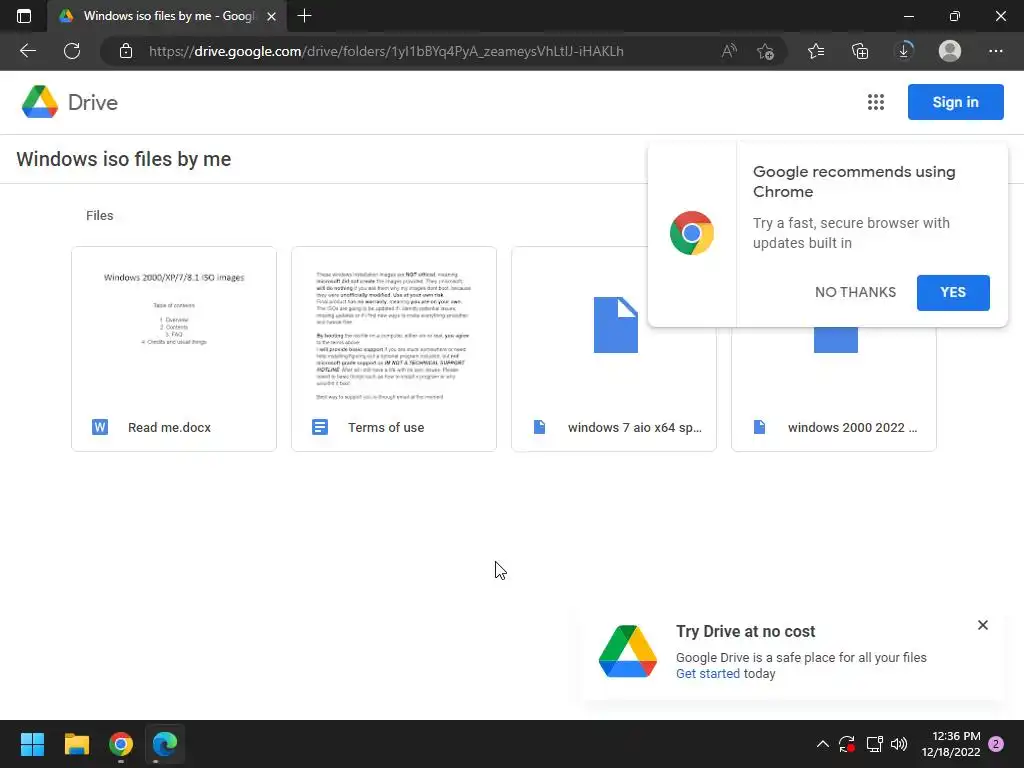Dismiss the Try Drive at no cost banner
Screen dimensions: 1024x768
point(983,625)
